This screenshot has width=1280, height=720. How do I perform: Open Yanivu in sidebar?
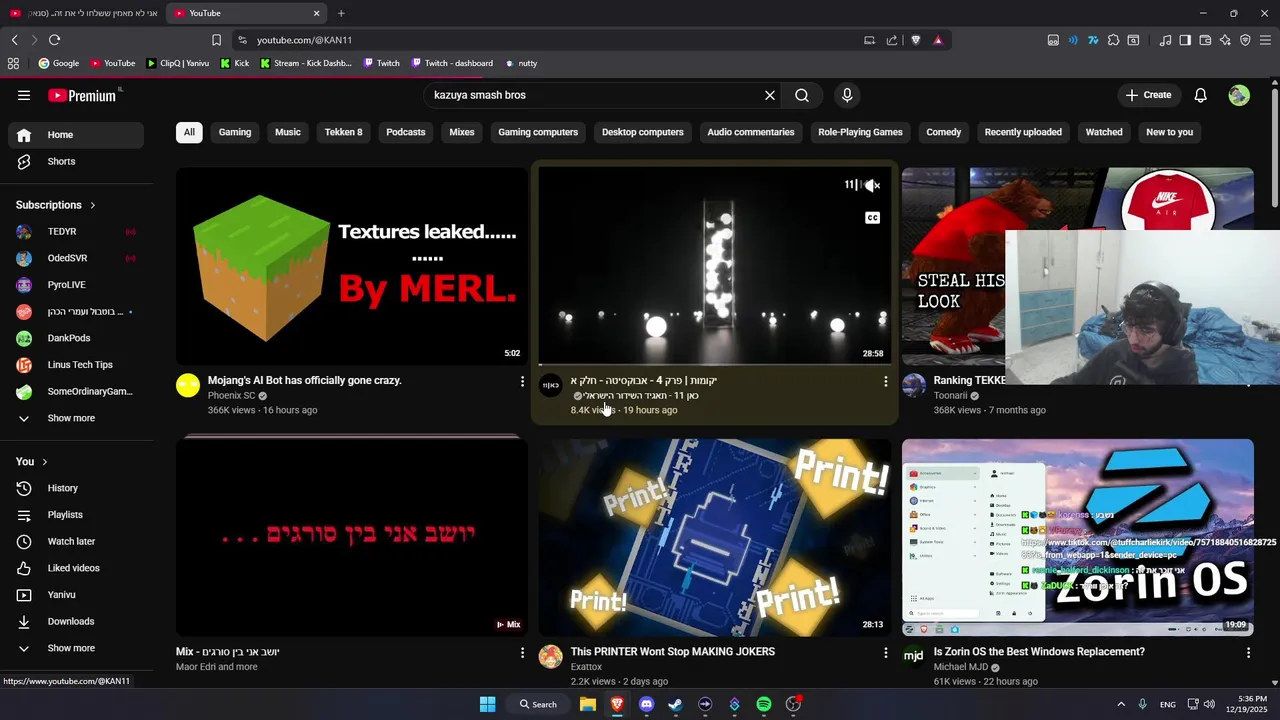(x=76, y=595)
